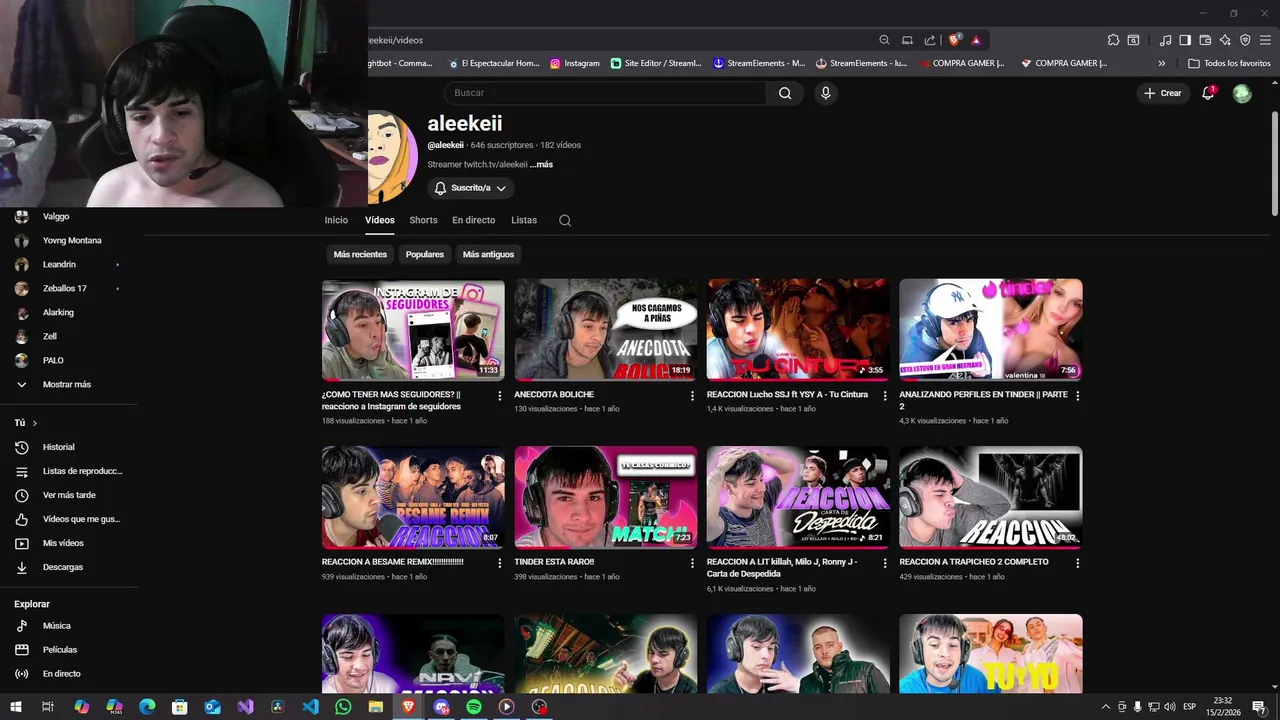Screen dimensions: 1280x720
Task: Open the Suscrito/a subscription dropdown
Action: pyautogui.click(x=470, y=188)
